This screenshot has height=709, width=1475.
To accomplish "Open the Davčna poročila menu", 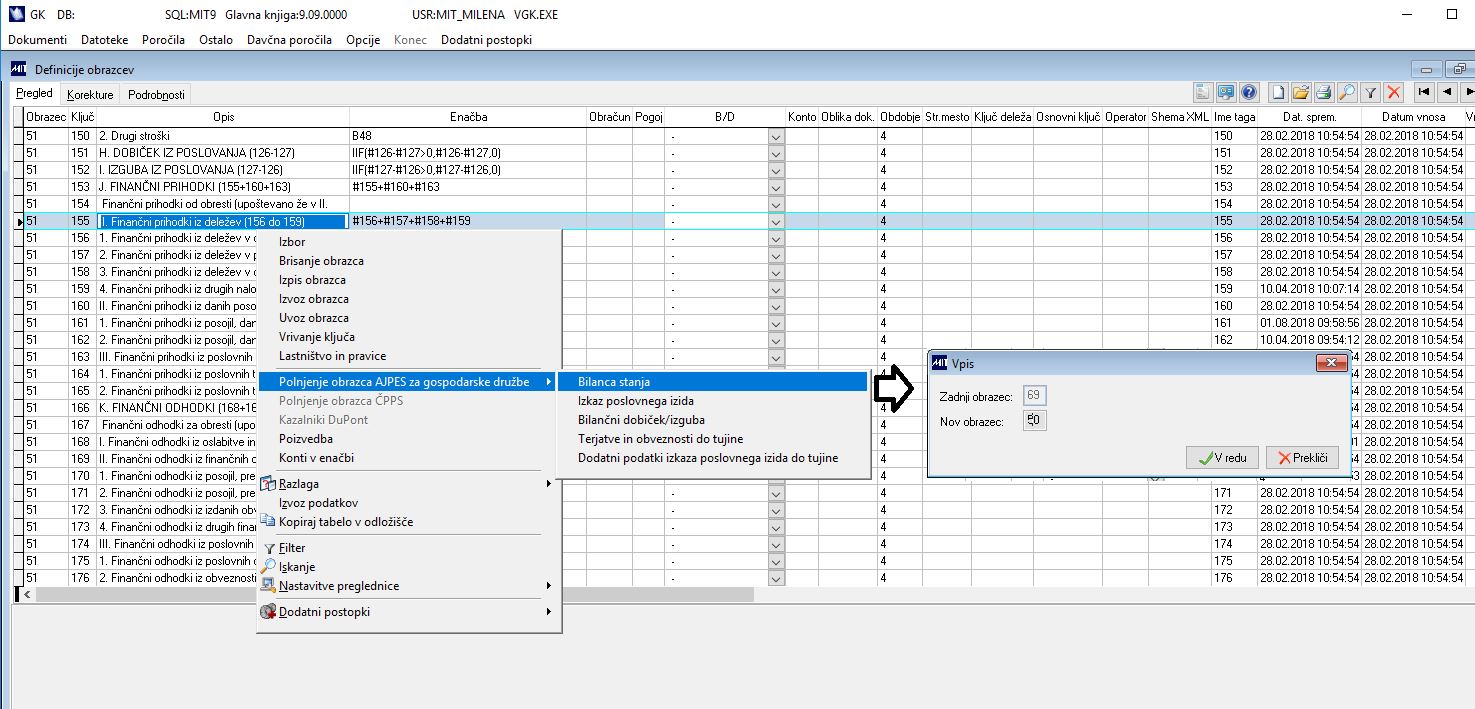I will click(288, 40).
